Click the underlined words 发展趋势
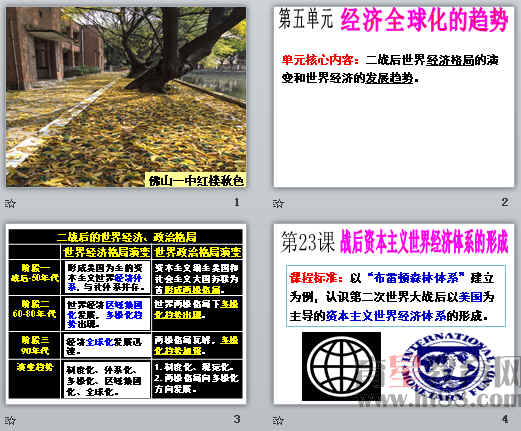The image size is (521, 431). point(389,78)
